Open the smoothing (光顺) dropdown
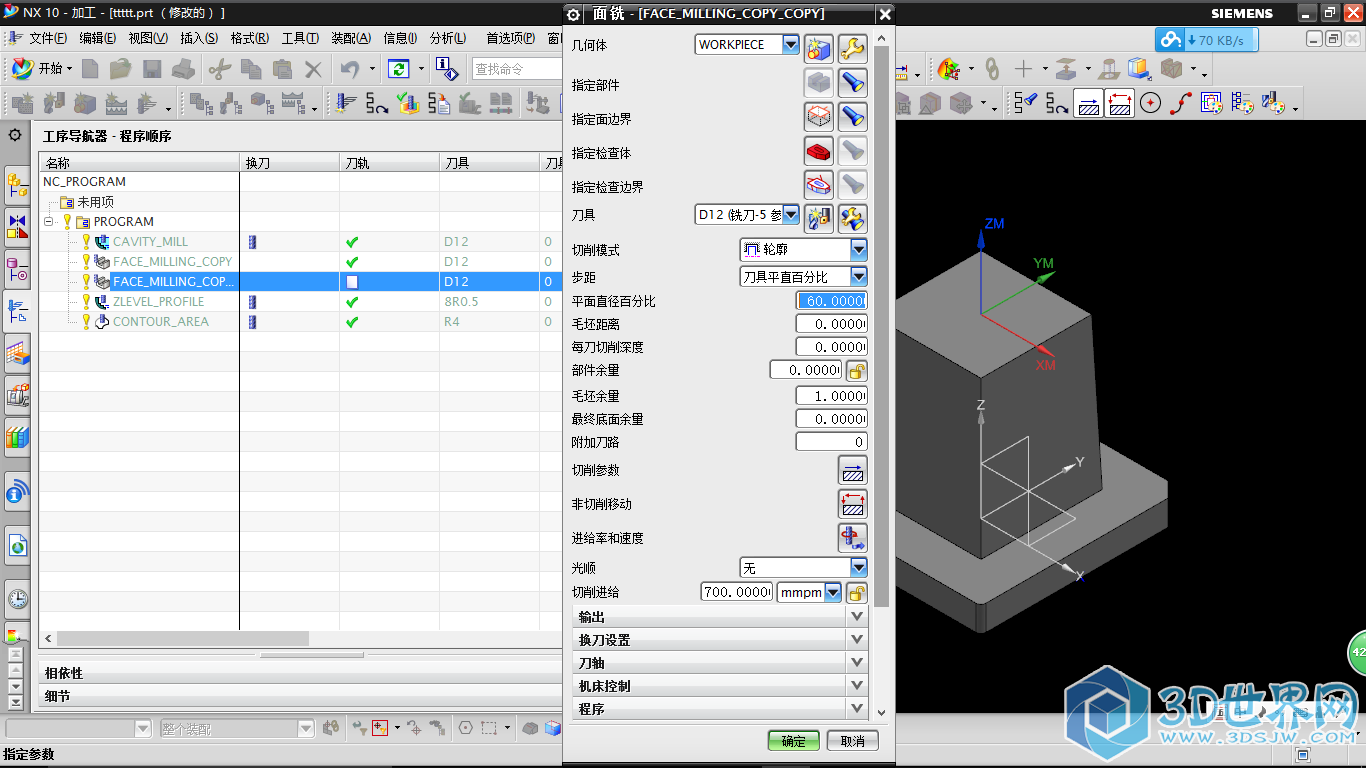Image resolution: width=1366 pixels, height=768 pixels. click(x=858, y=567)
